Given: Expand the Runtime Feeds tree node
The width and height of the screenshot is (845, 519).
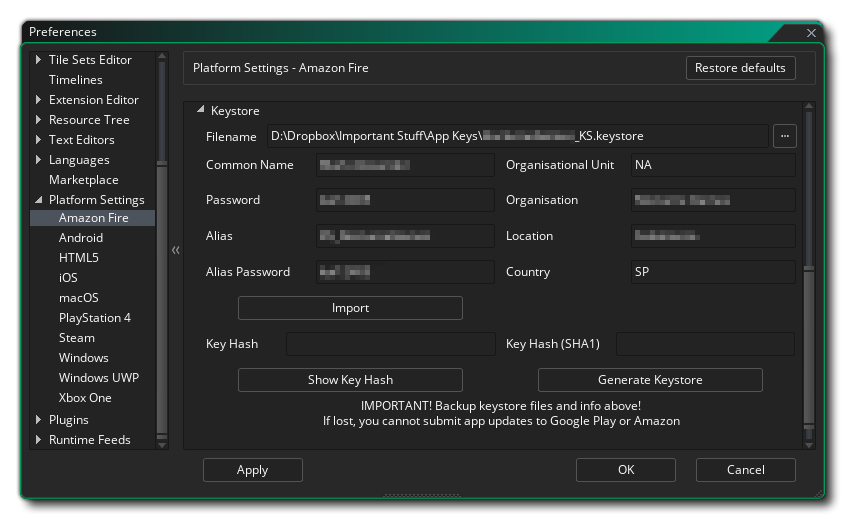Looking at the screenshot, I should [x=39, y=440].
